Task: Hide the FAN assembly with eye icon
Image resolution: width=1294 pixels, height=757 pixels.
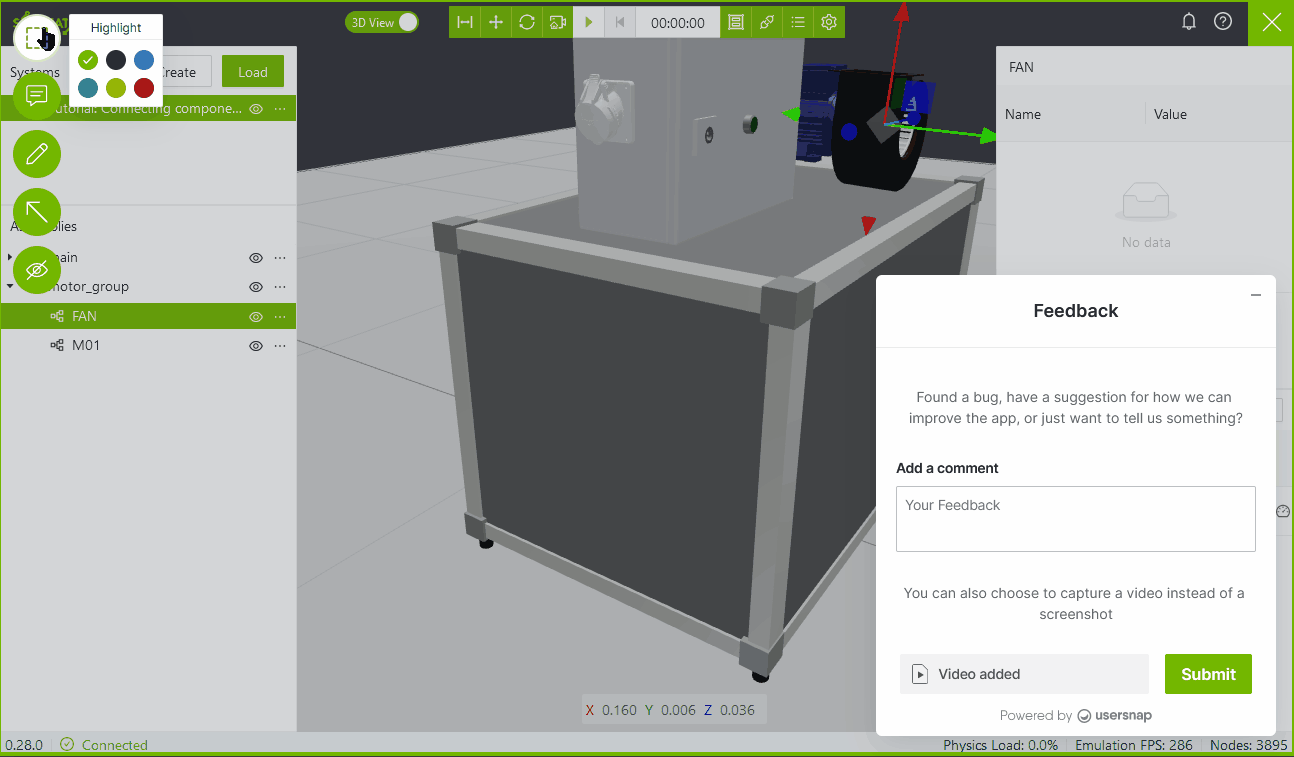Action: tap(256, 316)
